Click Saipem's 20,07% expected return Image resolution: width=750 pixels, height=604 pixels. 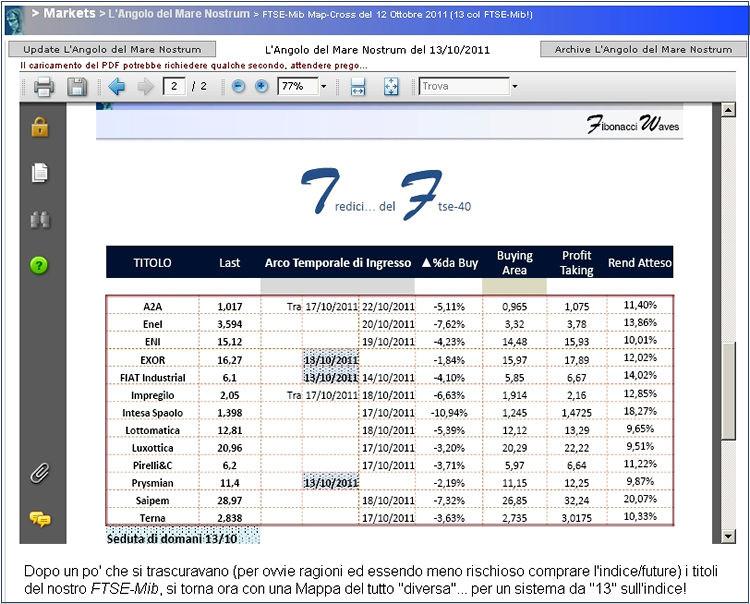point(640,499)
